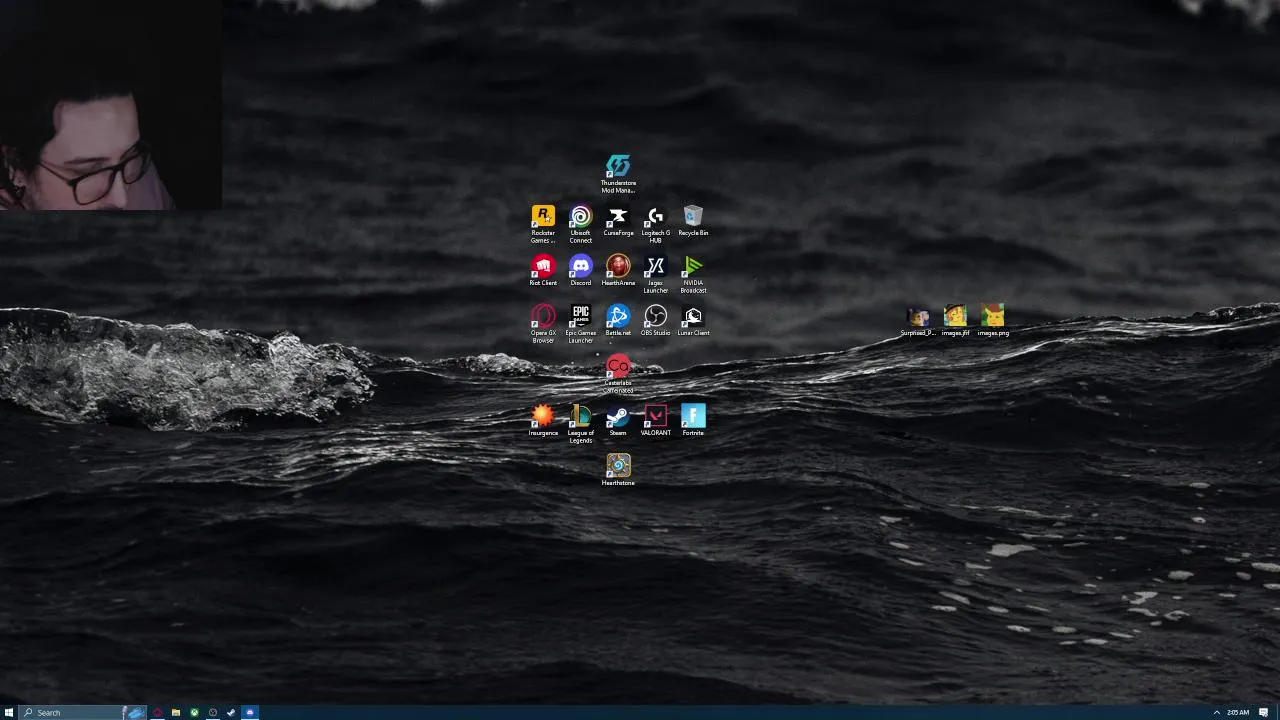The height and width of the screenshot is (720, 1280).
Task: Select the CurseForge desktop shortcut
Action: [x=618, y=221]
